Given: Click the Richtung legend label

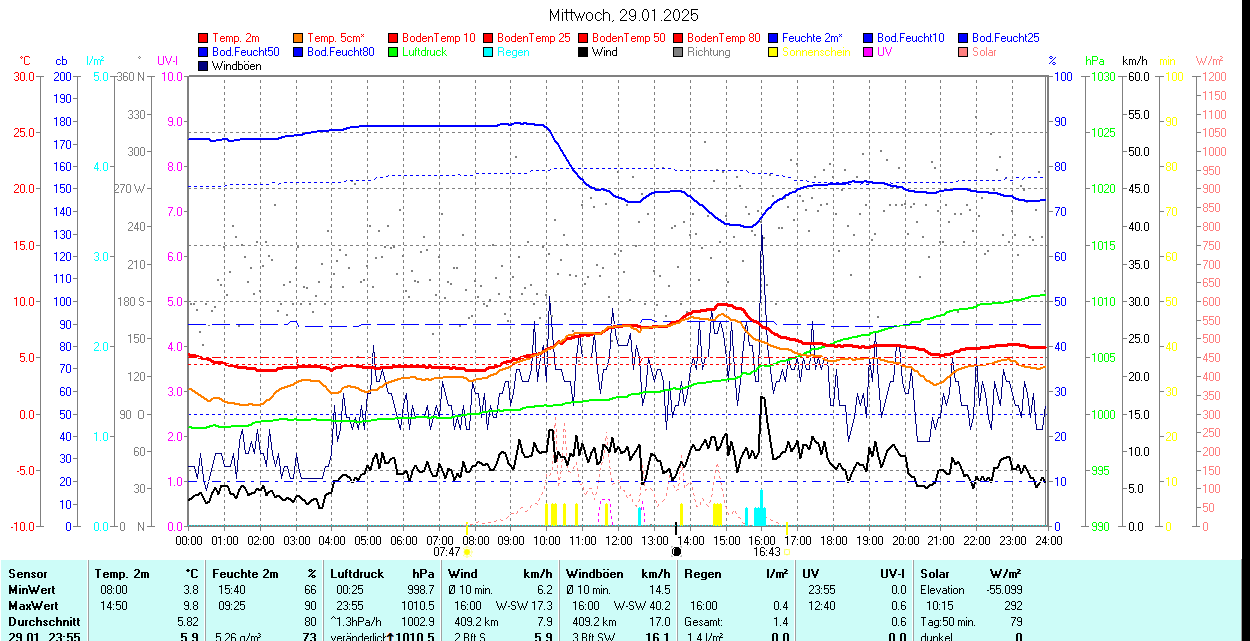Looking at the screenshot, I should tap(708, 52).
